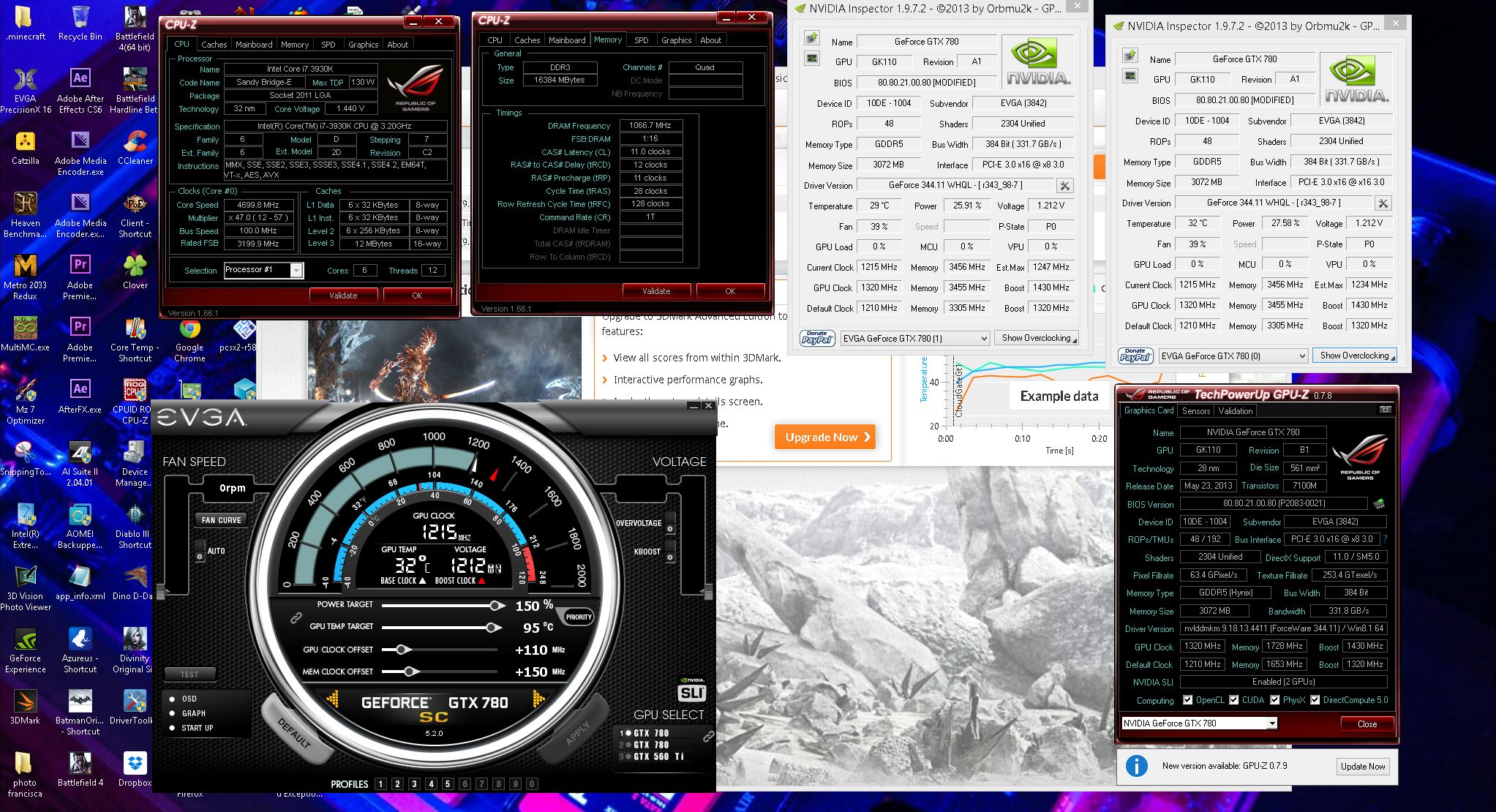Open the Recycle Bin desktop icon
Screen dimensions: 1496x812
pos(80,23)
